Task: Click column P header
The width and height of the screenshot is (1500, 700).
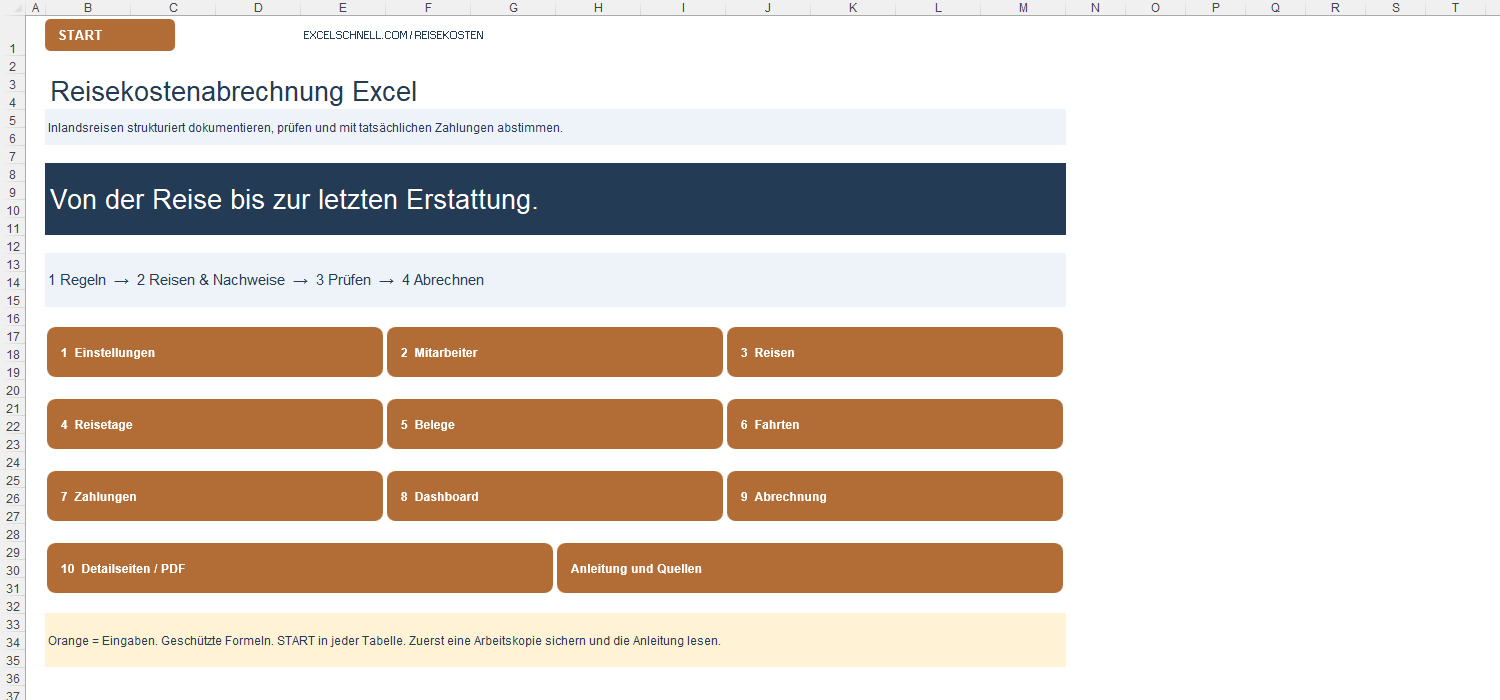Action: click(x=1216, y=7)
